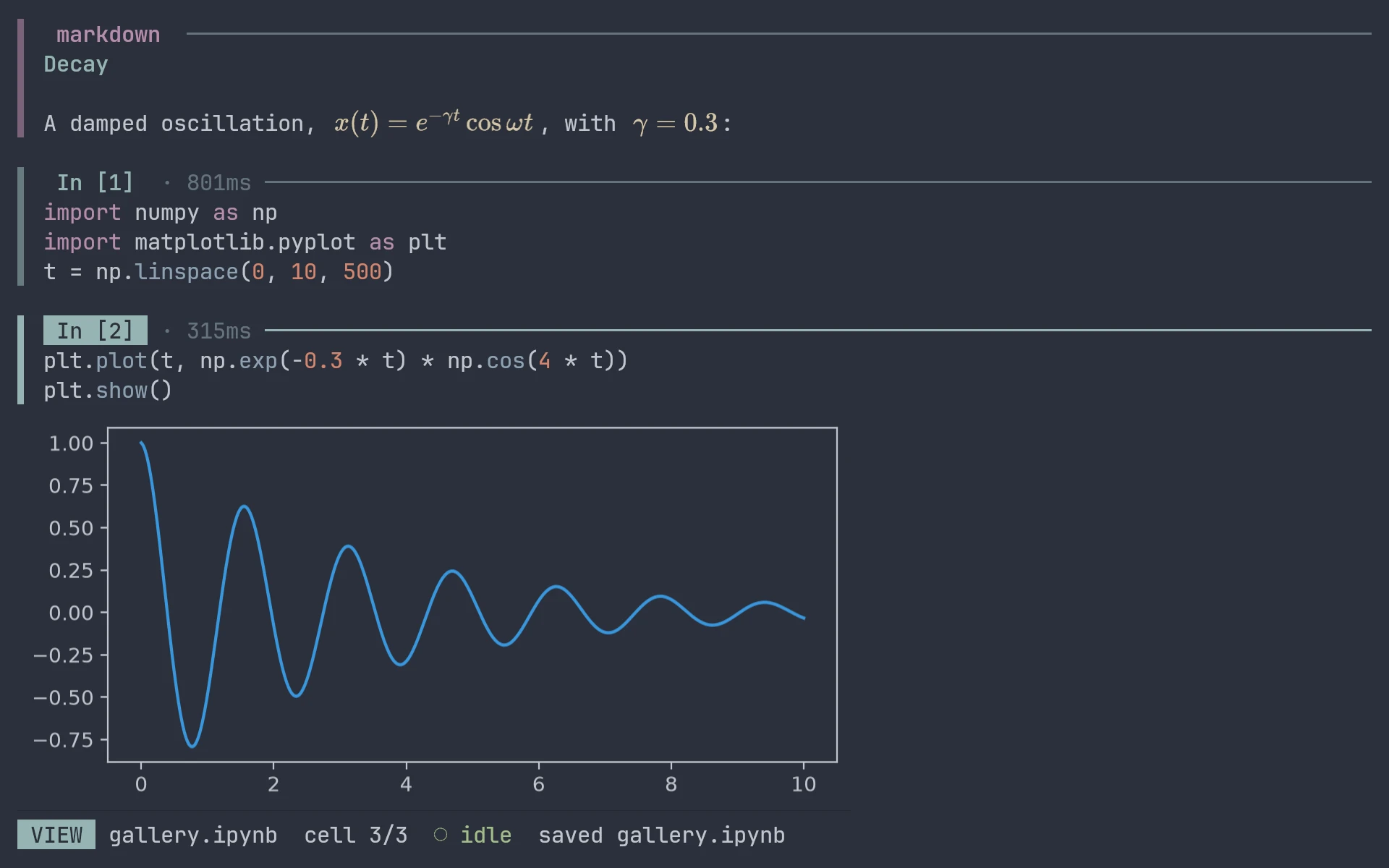Screen dimensions: 1389x868
Task: Click the 0.00 y-axis tick label
Action: point(71,613)
